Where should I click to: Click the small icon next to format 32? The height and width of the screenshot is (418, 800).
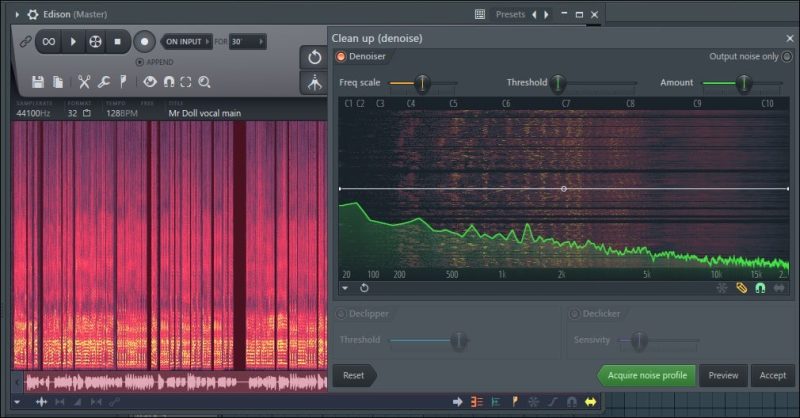click(x=87, y=113)
